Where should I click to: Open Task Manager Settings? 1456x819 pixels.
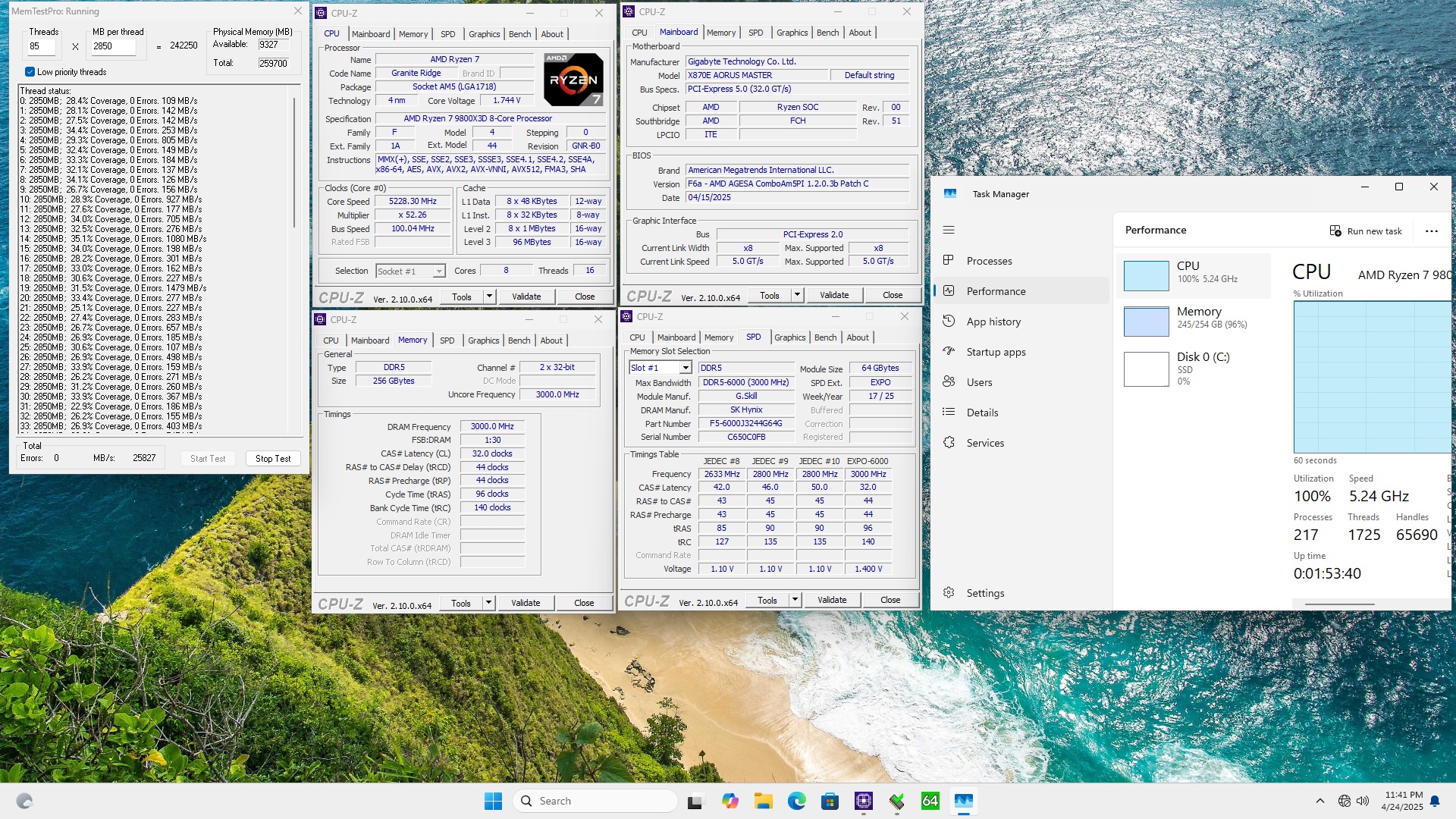point(1021,593)
